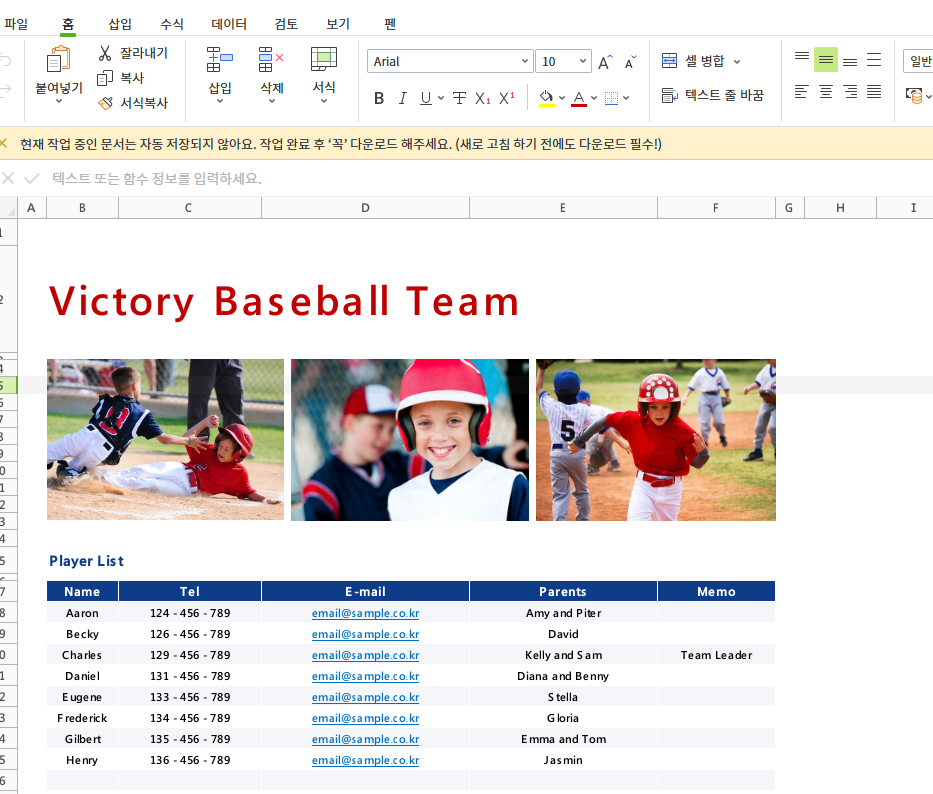Align text left
The image size is (933, 794).
coord(801,92)
